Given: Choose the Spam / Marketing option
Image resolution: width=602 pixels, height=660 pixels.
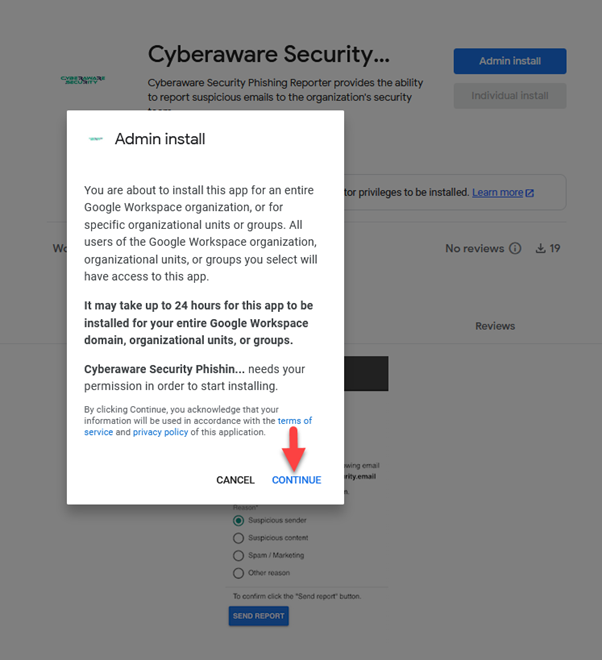Looking at the screenshot, I should pyautogui.click(x=238, y=555).
